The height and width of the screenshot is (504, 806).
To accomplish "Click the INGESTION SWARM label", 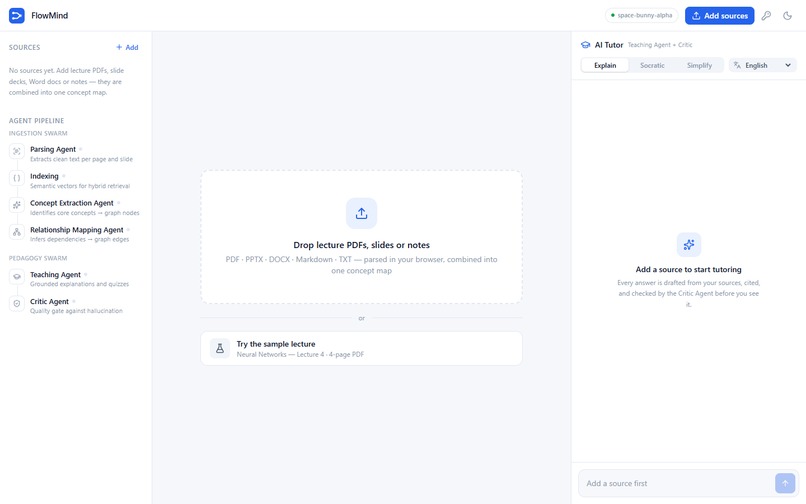I will (38, 133).
